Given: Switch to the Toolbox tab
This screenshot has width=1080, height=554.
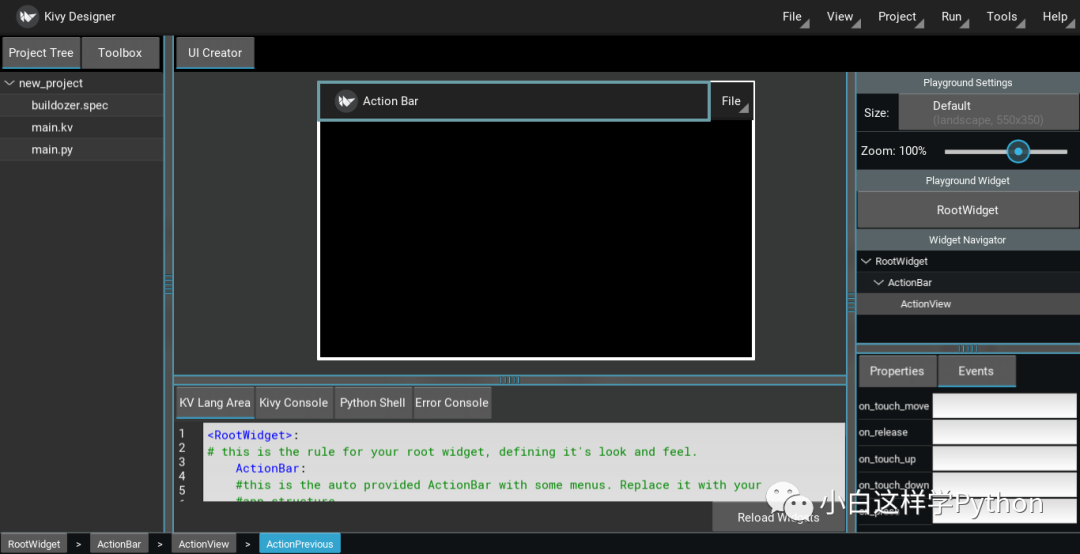Looking at the screenshot, I should pyautogui.click(x=120, y=53).
